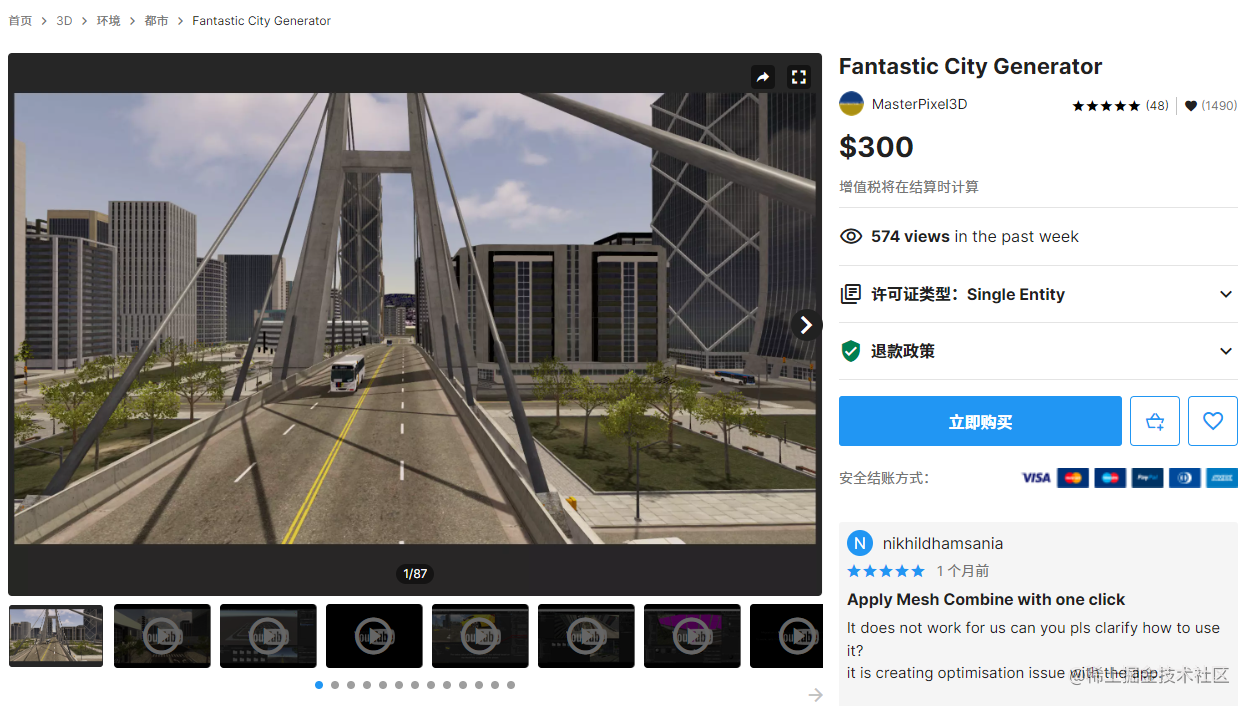
Task: Navigate to the 都市 category in the breadcrumb
Action: 156,20
